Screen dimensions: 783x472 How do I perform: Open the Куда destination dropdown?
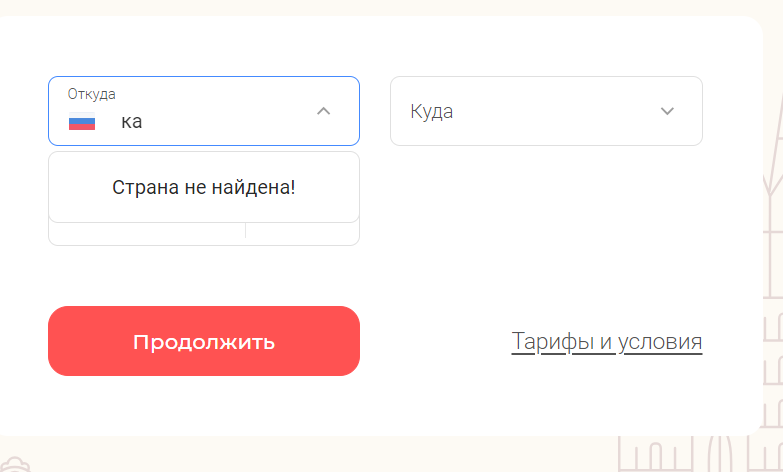click(546, 111)
